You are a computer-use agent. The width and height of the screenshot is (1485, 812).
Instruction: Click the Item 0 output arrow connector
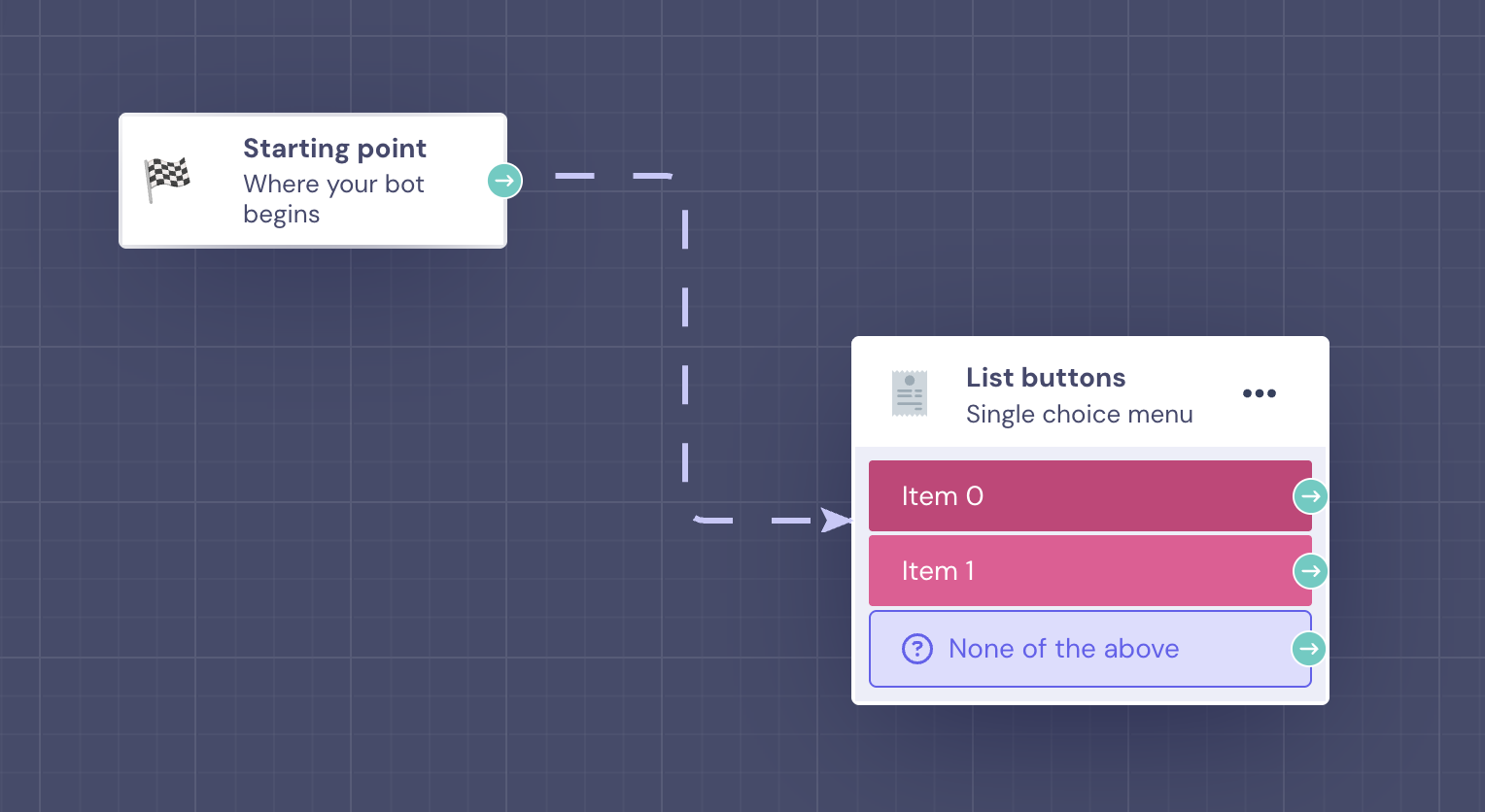1310,496
